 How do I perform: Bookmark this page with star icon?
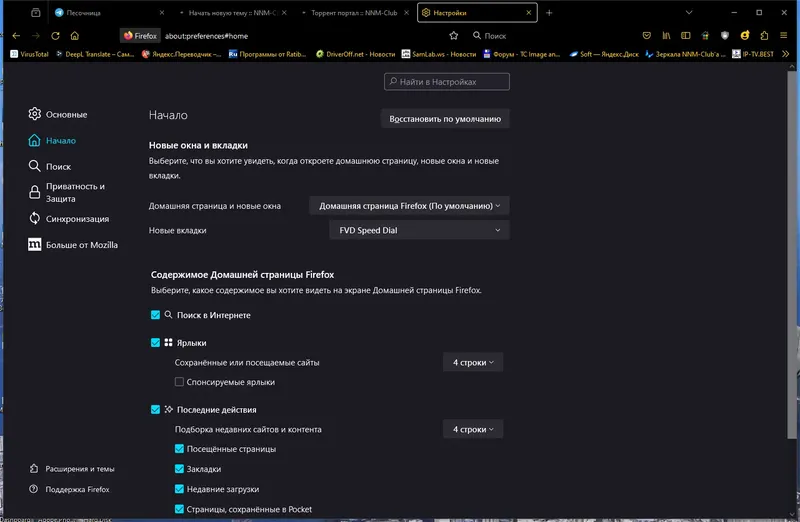coord(453,35)
